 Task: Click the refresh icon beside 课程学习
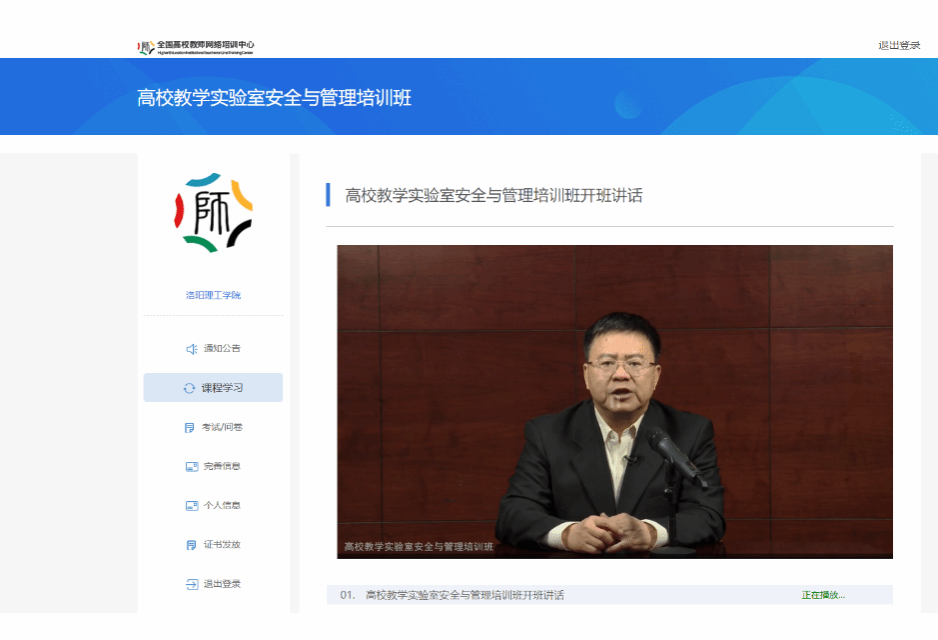click(x=189, y=388)
